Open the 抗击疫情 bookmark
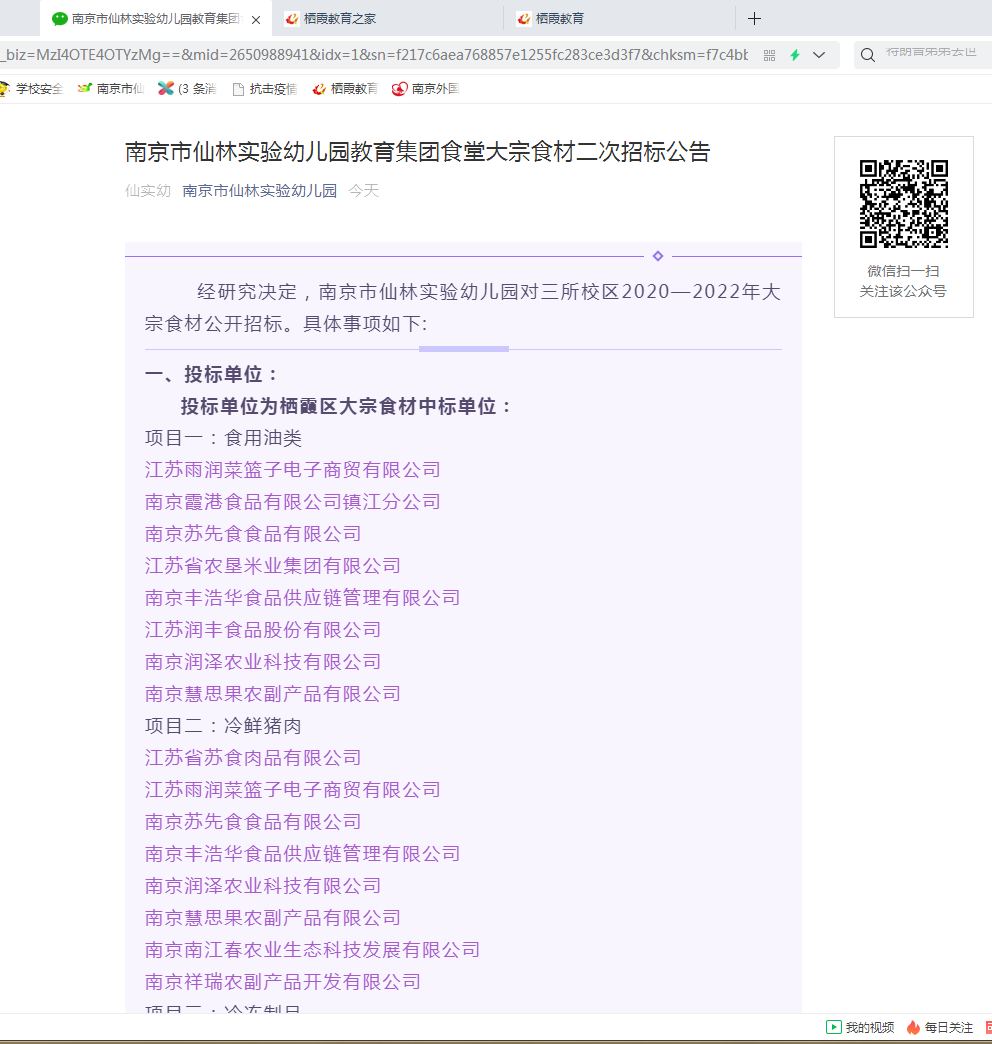This screenshot has height=1044, width=992. (x=264, y=89)
